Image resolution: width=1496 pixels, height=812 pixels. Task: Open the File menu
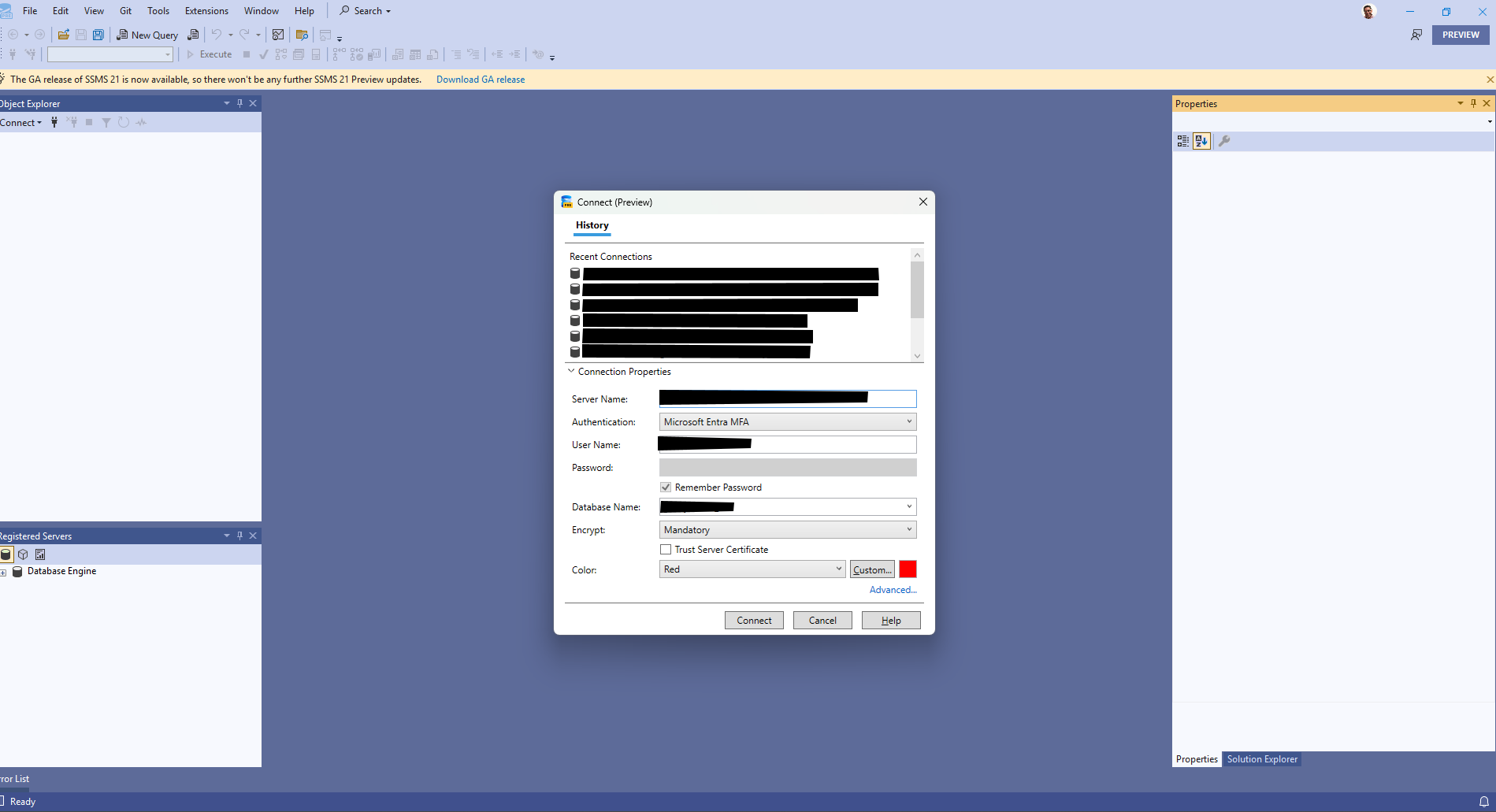coord(30,11)
